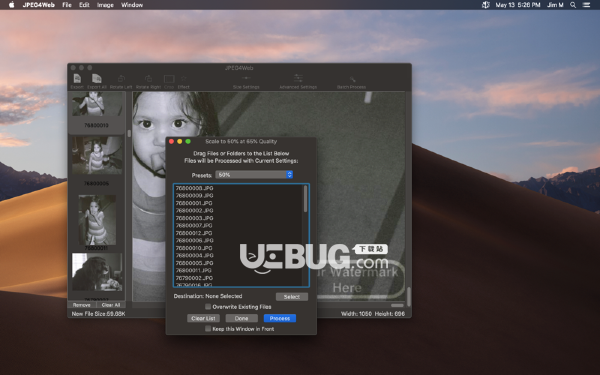Click the Done button
600x375 pixels.
(241, 318)
